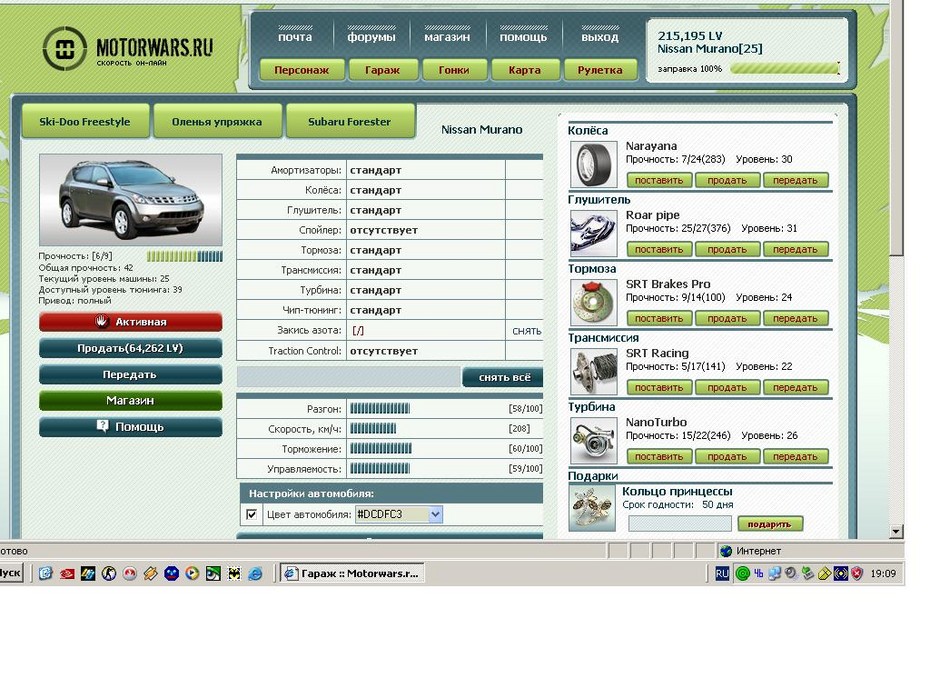Screen dimensions: 930x698
Task: Click the Разгон [58/100] stat bar
Action: (380, 409)
